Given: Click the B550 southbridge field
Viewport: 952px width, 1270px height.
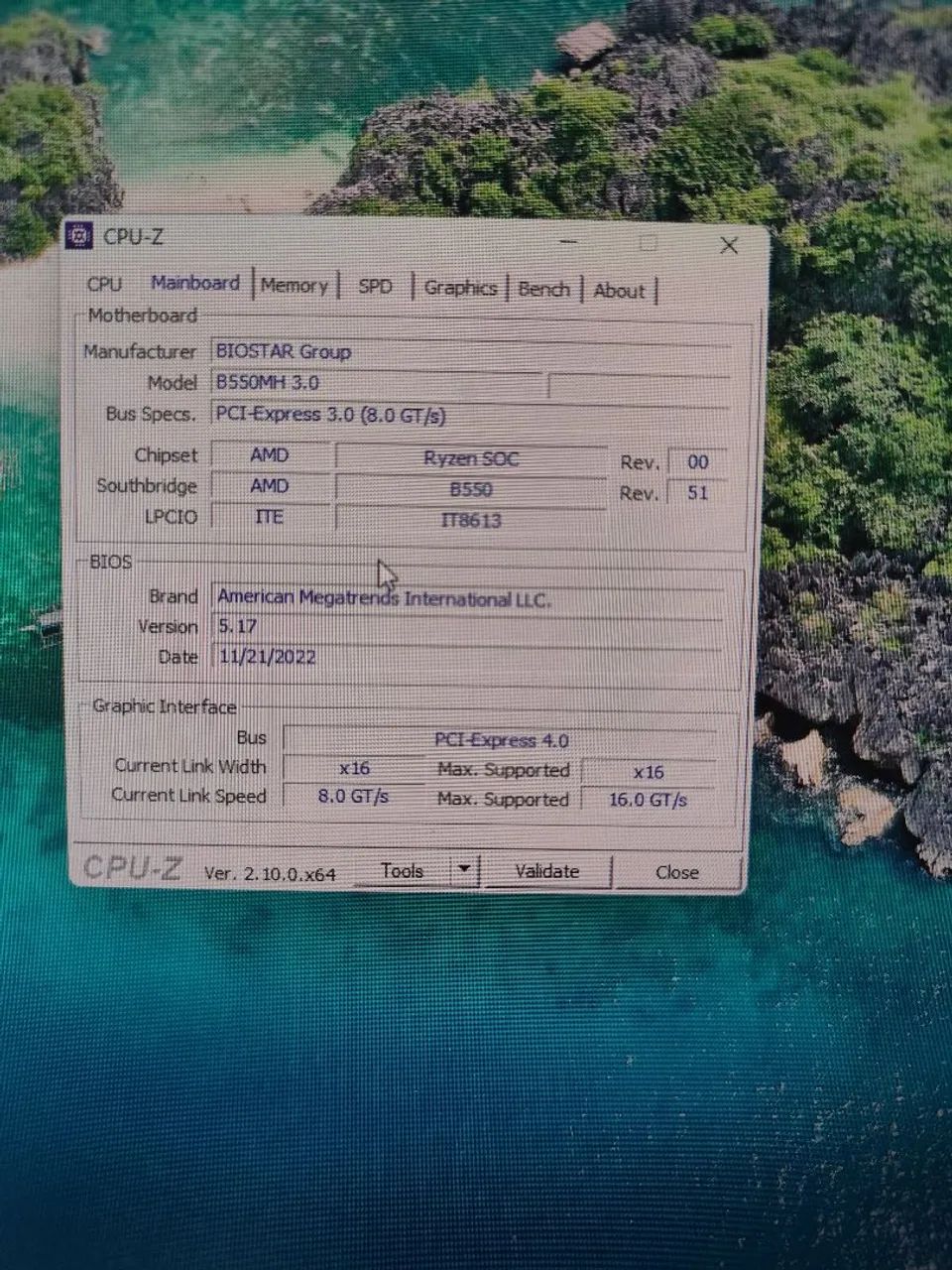Looking at the screenshot, I should (x=471, y=489).
